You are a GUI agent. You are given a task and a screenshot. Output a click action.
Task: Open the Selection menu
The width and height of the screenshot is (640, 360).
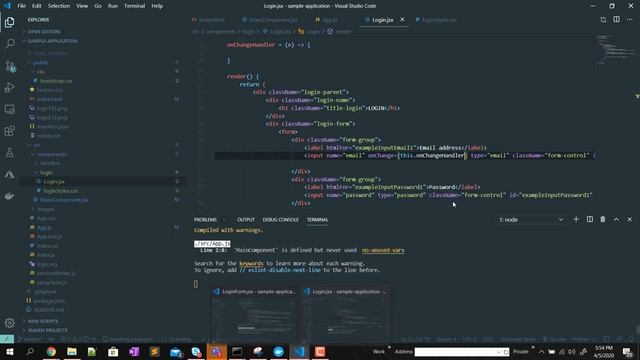[59, 6]
